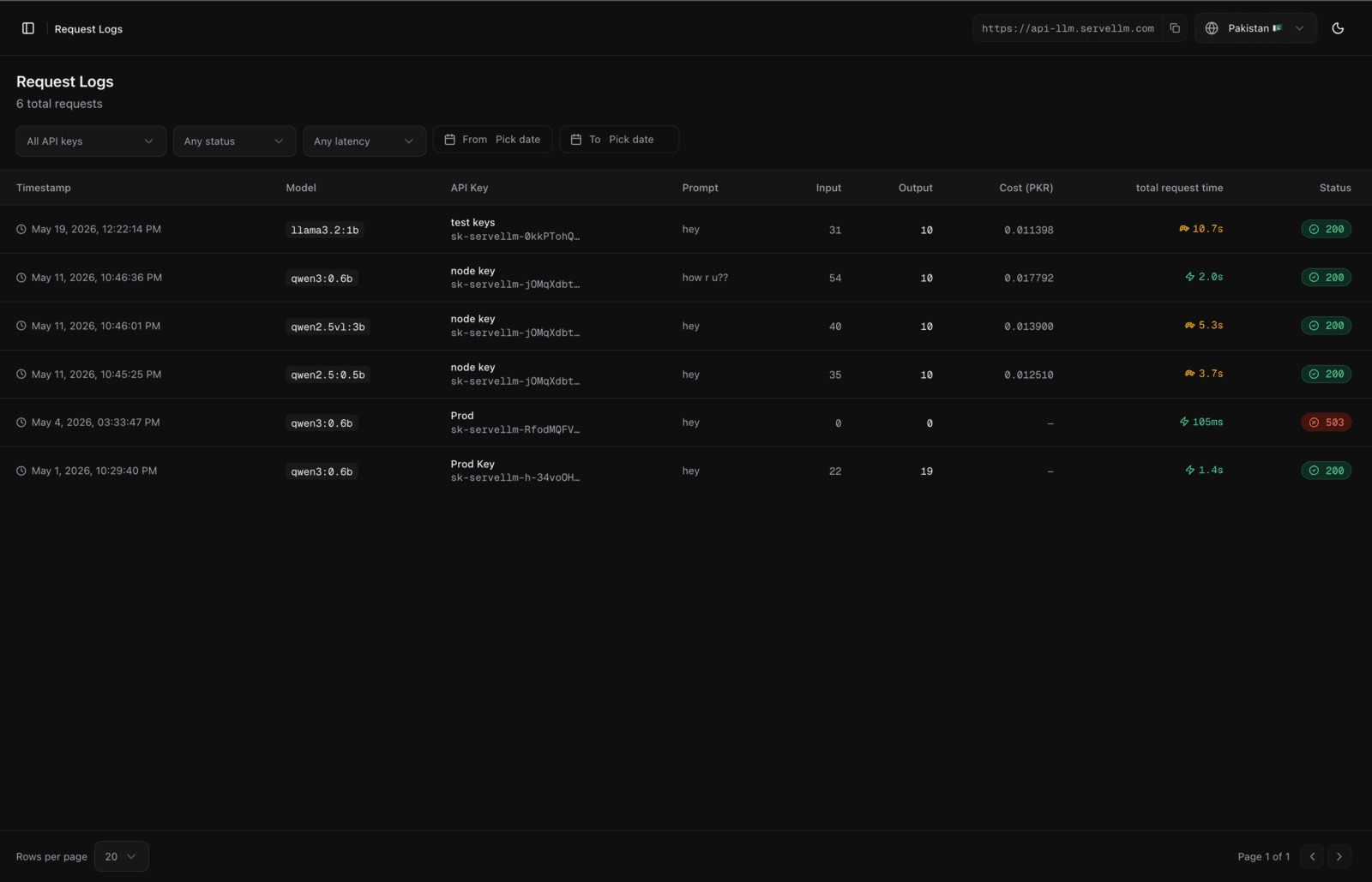Image resolution: width=1372 pixels, height=882 pixels.
Task: Click the lightning icon next to 2.0s
Action: tap(1190, 277)
